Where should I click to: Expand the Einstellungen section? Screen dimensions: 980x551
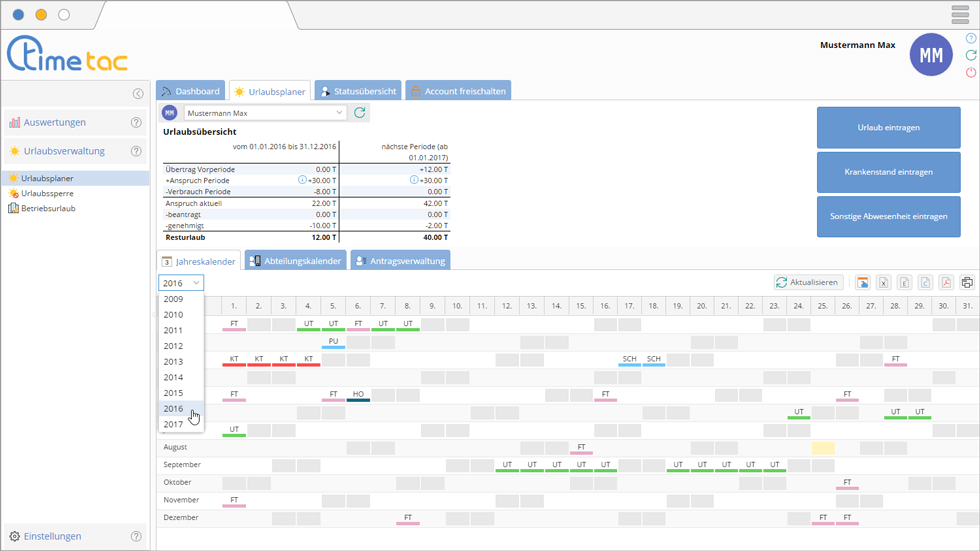click(52, 536)
